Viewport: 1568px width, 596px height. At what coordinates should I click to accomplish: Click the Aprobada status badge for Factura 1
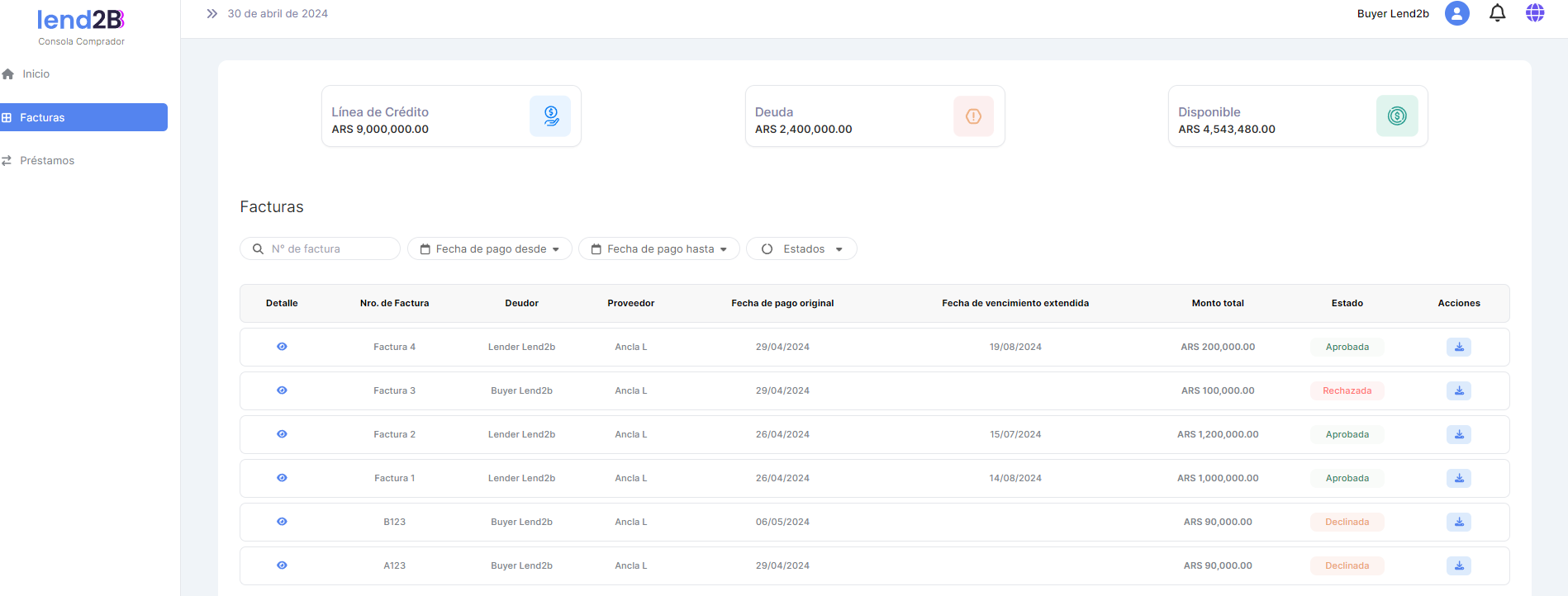(1347, 479)
